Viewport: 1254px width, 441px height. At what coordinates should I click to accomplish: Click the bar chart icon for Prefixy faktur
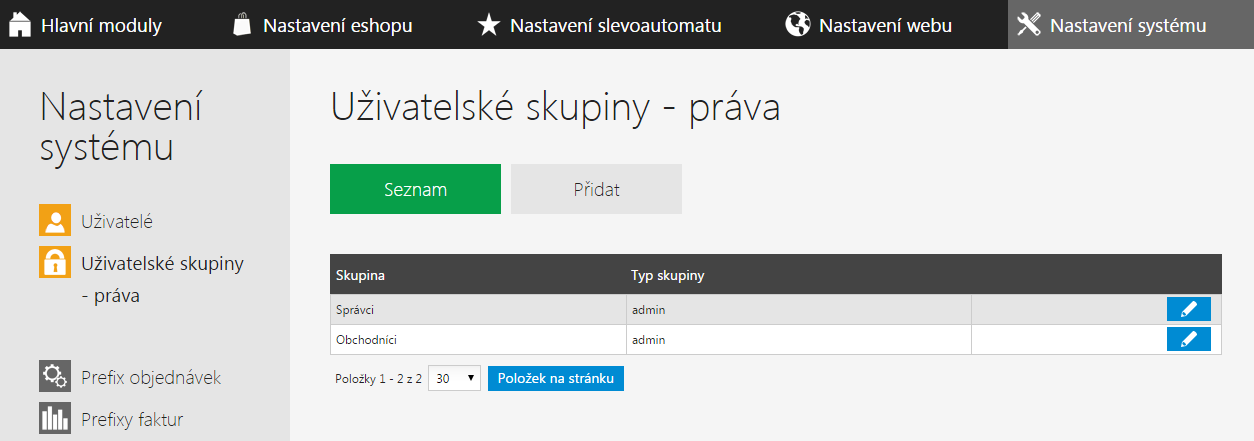pyautogui.click(x=54, y=418)
